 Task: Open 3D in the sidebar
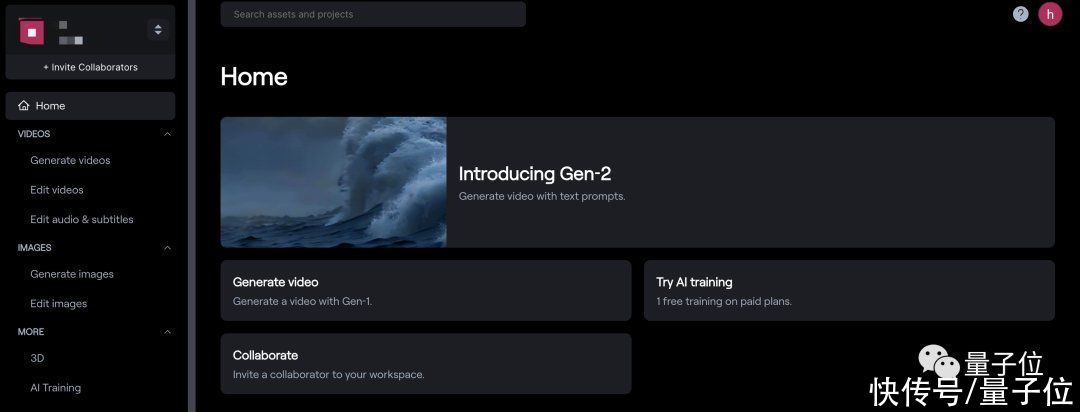click(37, 358)
